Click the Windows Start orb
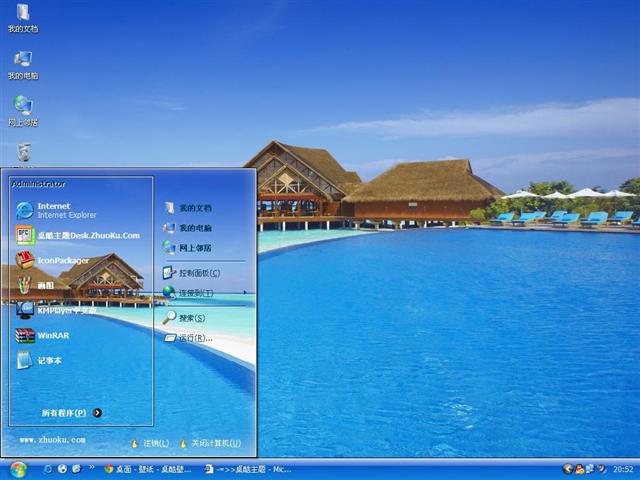The width and height of the screenshot is (640, 480). [x=18, y=469]
